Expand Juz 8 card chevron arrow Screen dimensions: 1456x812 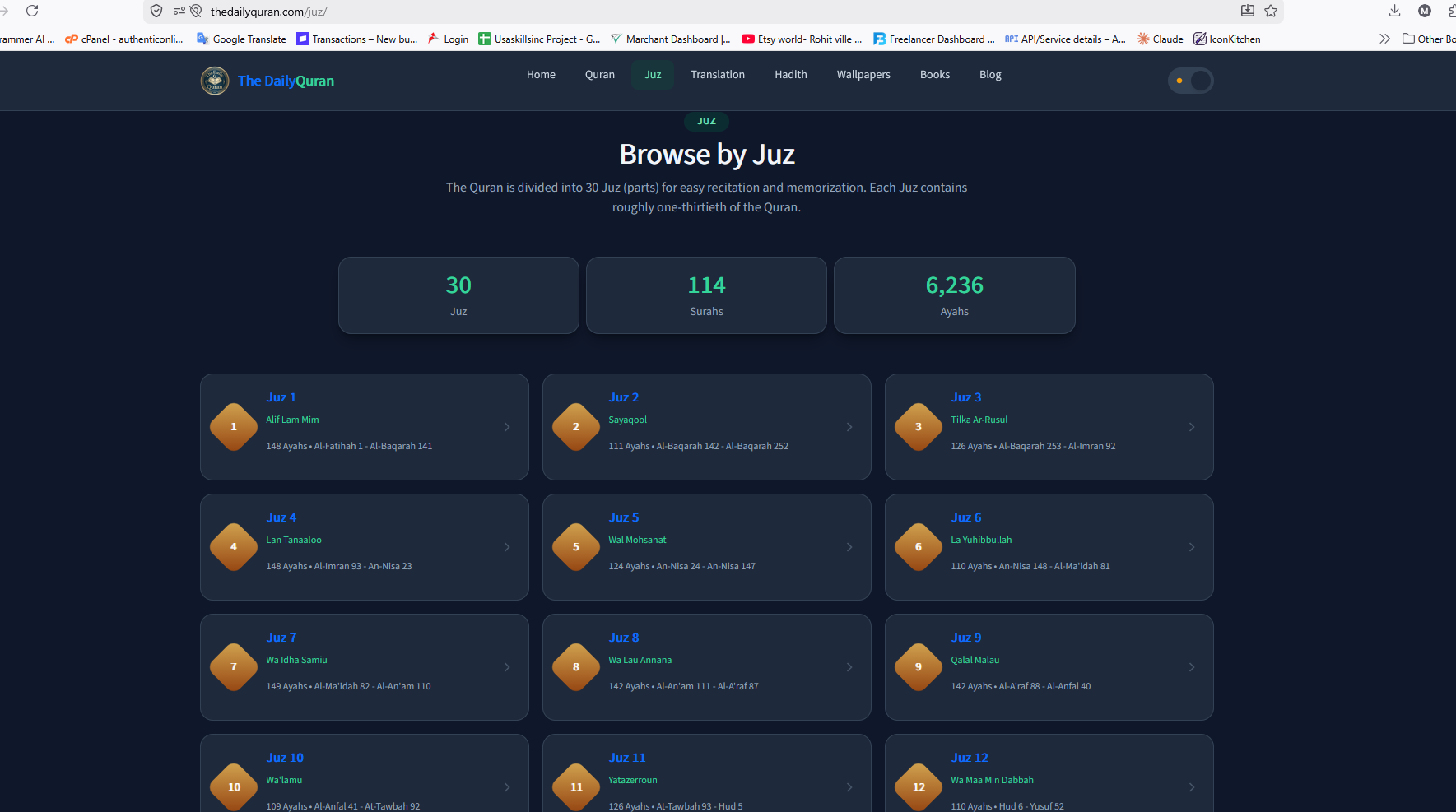(x=849, y=667)
